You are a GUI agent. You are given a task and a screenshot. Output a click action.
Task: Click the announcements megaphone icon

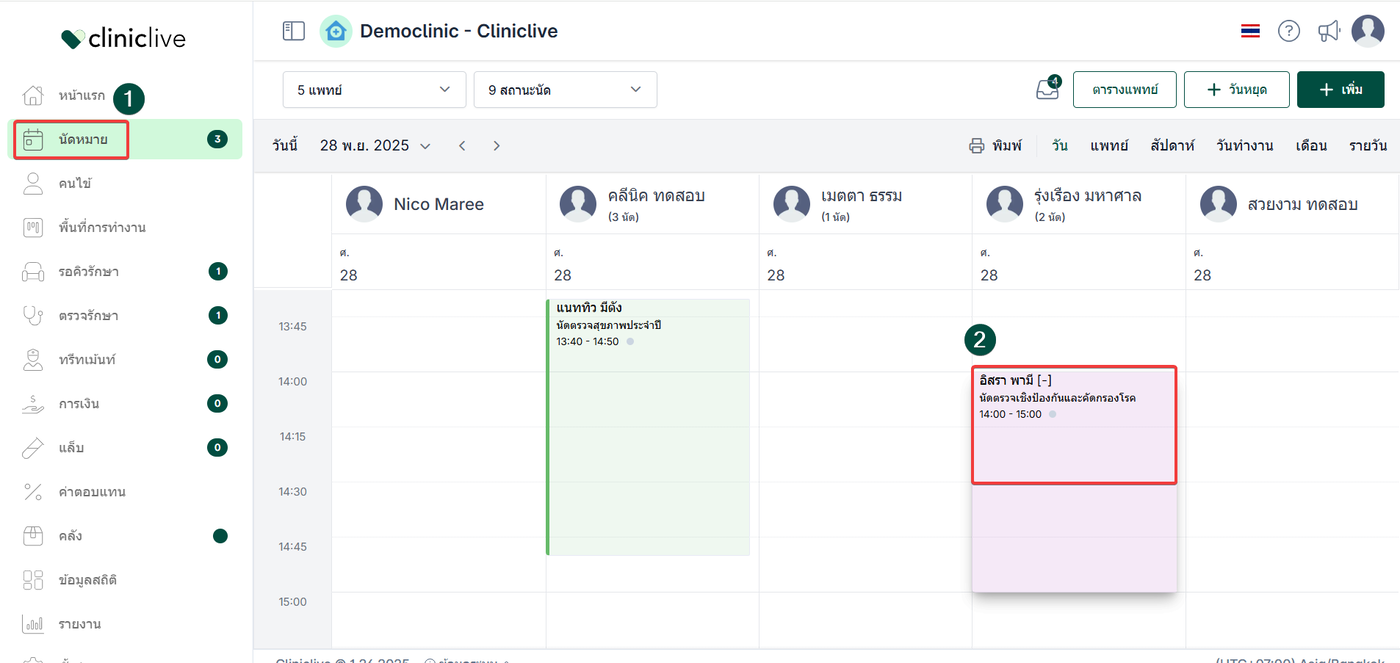pos(1328,31)
